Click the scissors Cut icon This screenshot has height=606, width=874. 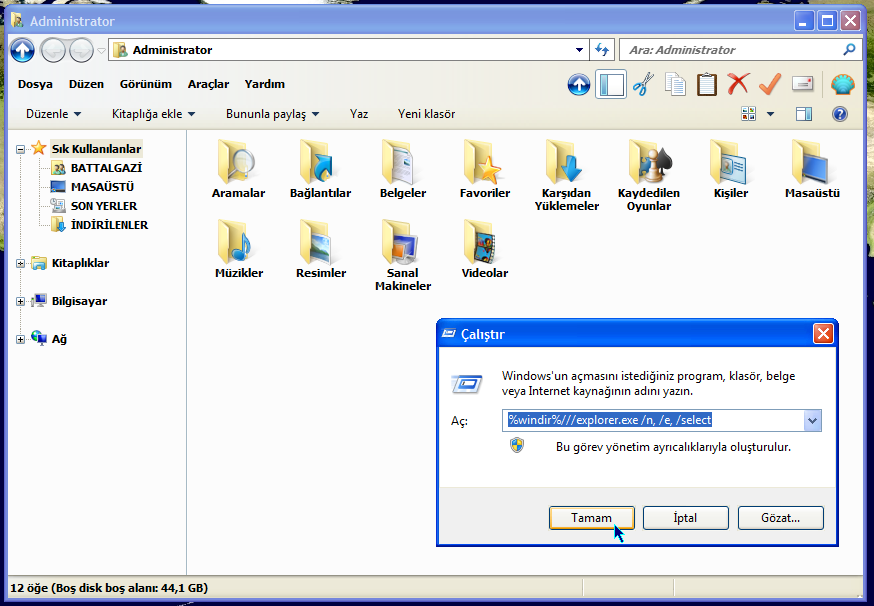coord(643,85)
